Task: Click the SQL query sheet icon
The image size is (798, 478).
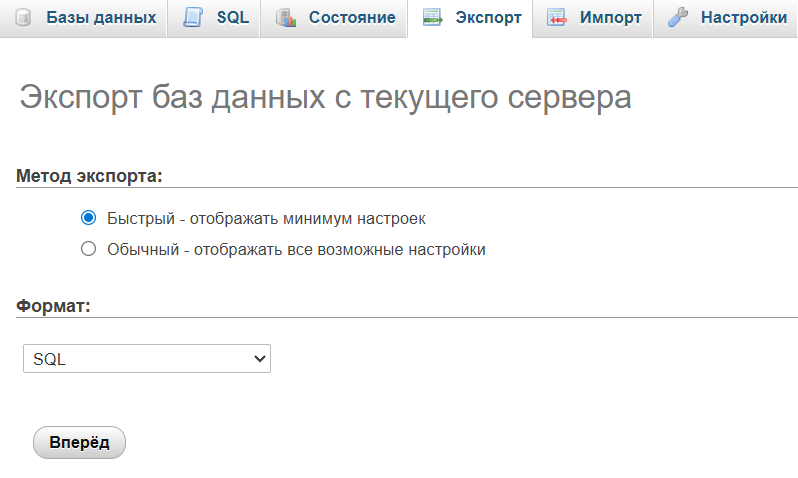Action: pos(193,18)
